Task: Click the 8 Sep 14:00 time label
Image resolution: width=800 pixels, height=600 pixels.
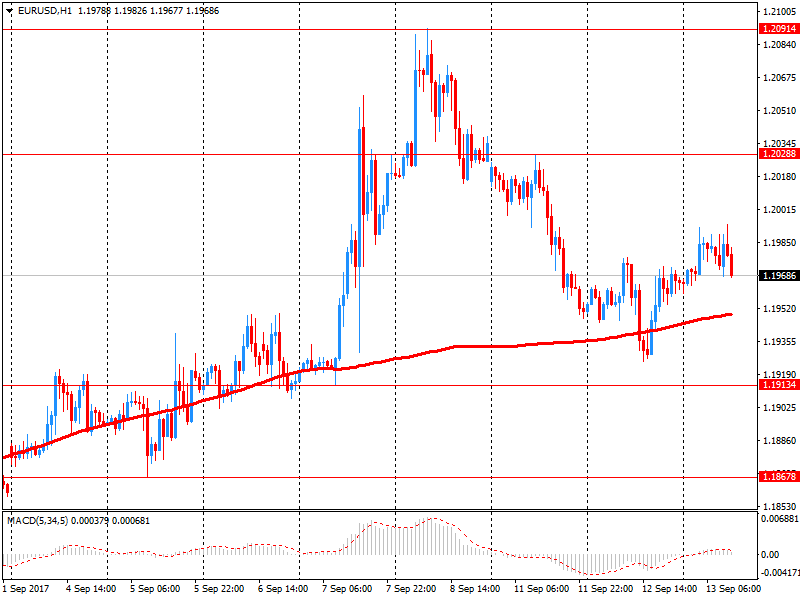Action: coord(475,589)
